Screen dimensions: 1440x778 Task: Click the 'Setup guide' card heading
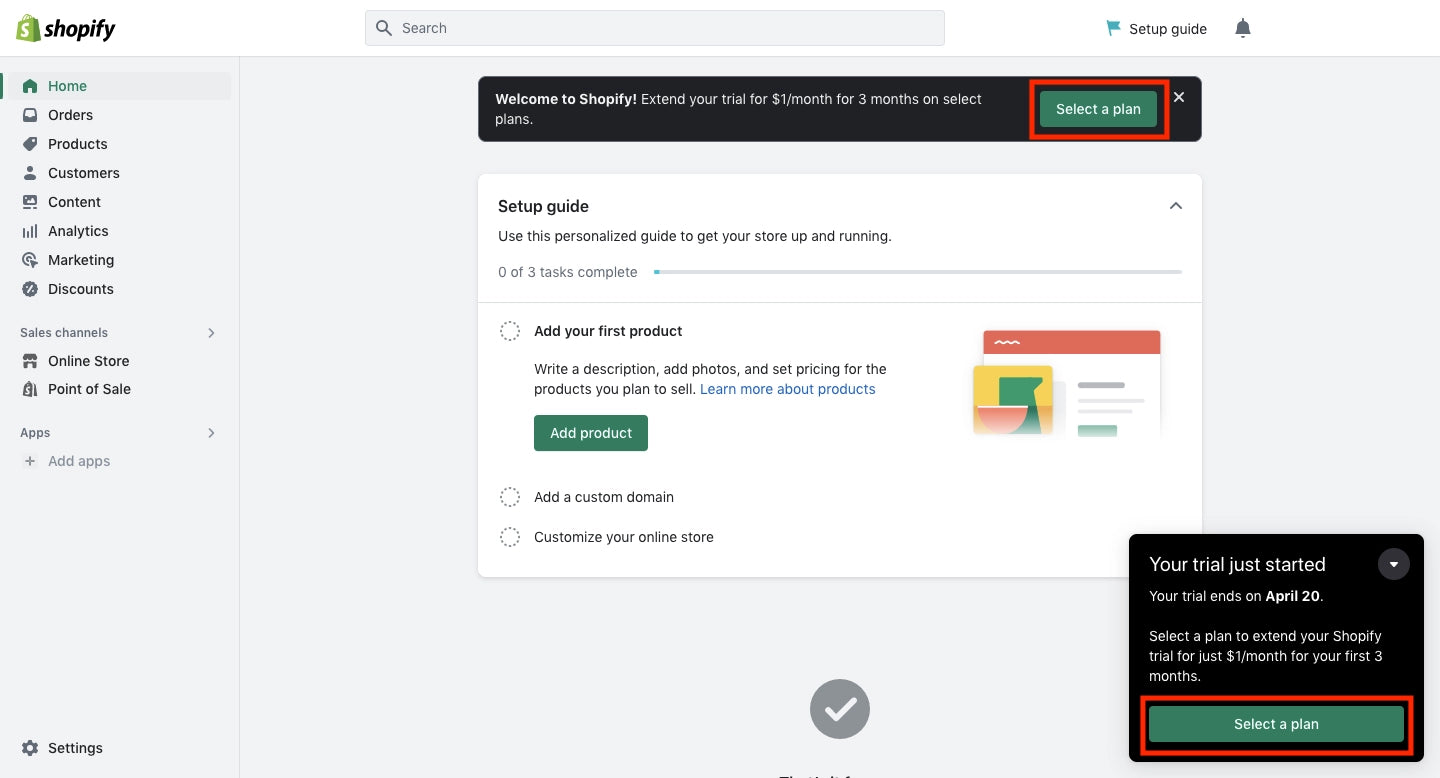[x=543, y=206]
